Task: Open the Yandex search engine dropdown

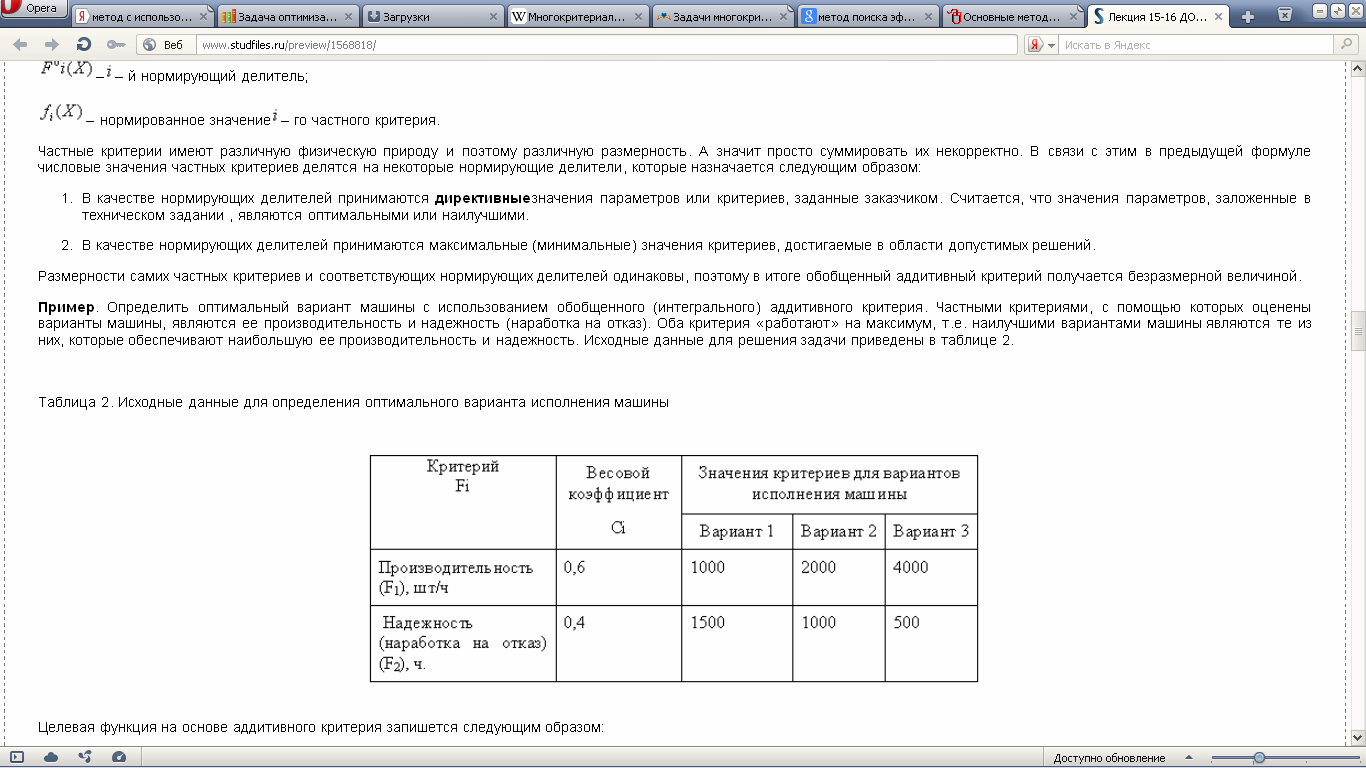Action: coord(1042,45)
